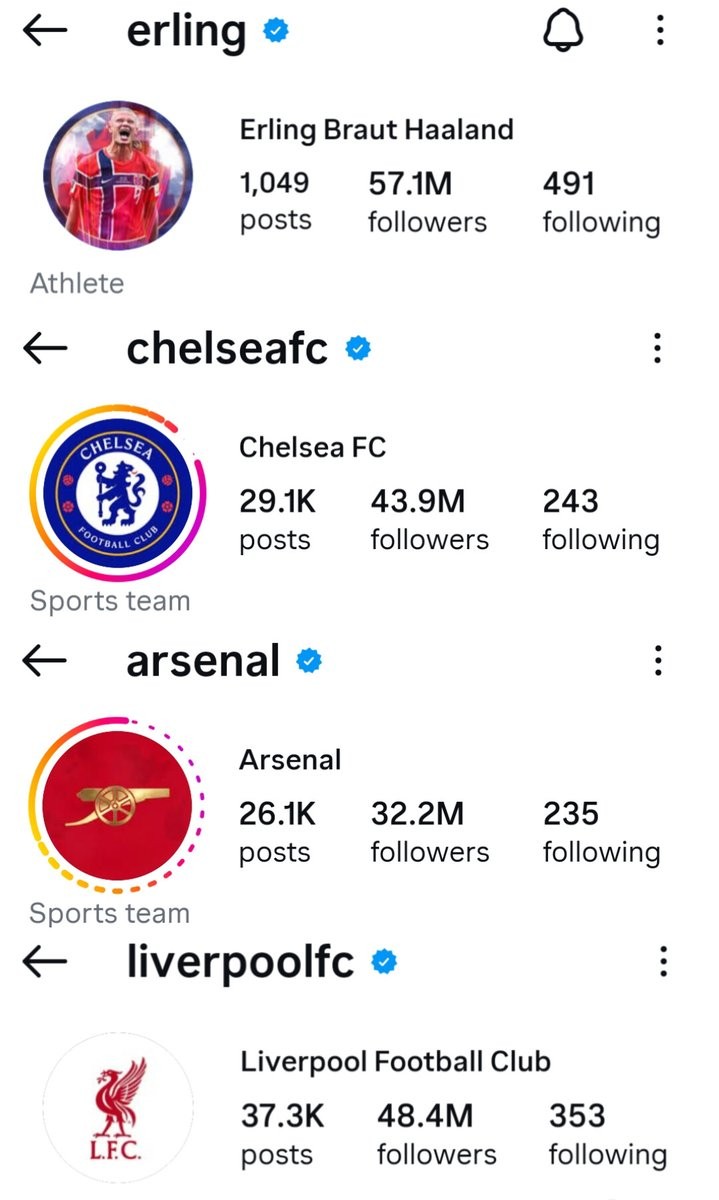The height and width of the screenshot is (1200, 719).
Task: Open Chelsea FC story from profile picture
Action: click(118, 494)
